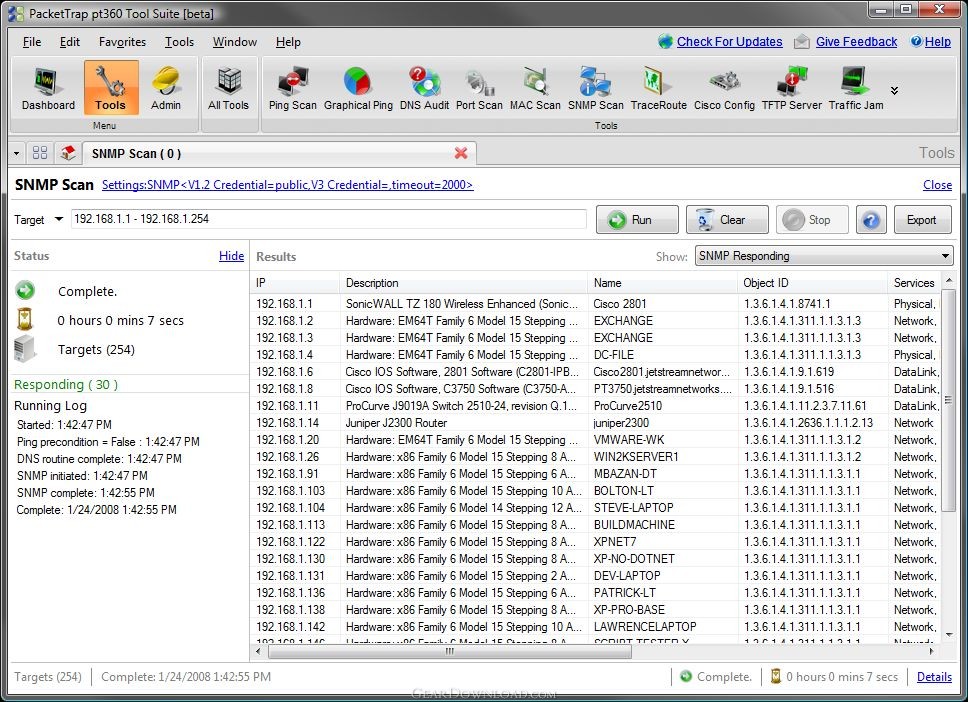
Task: Open the Port Scan tool
Action: [479, 88]
